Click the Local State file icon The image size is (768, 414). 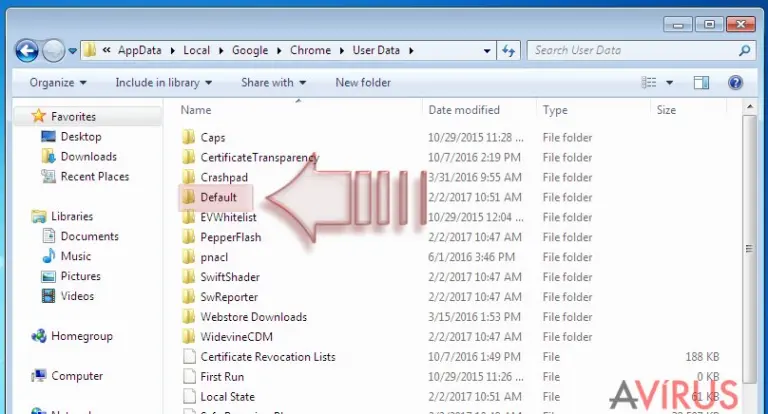(x=189, y=396)
